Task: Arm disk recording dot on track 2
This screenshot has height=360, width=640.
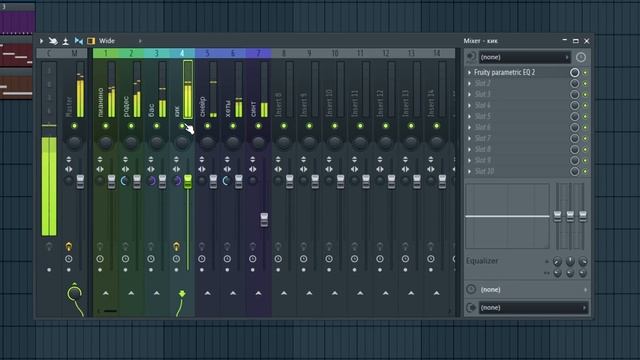Action: [125, 270]
